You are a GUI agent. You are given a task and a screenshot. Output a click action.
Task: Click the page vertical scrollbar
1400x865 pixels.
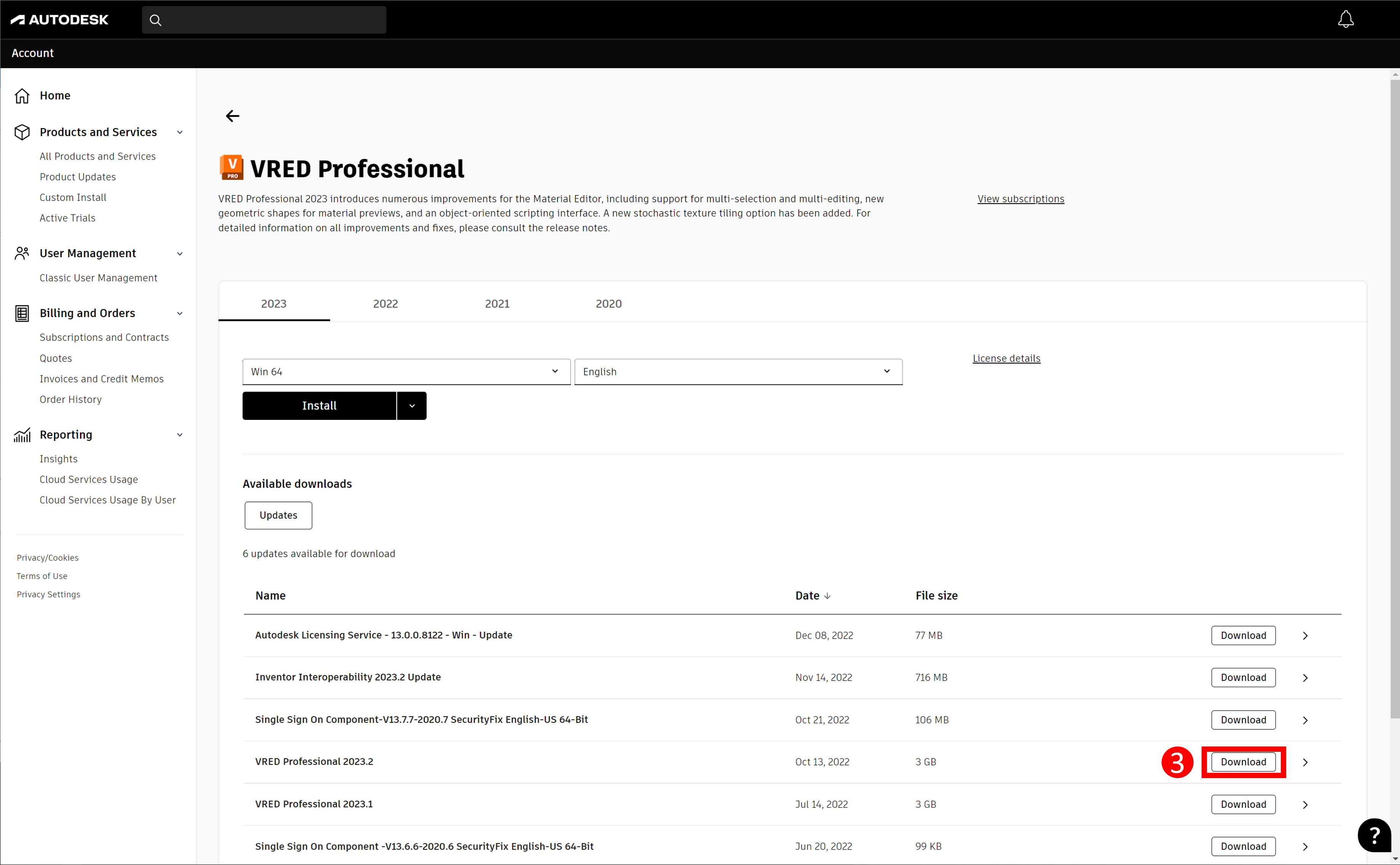[1395, 400]
